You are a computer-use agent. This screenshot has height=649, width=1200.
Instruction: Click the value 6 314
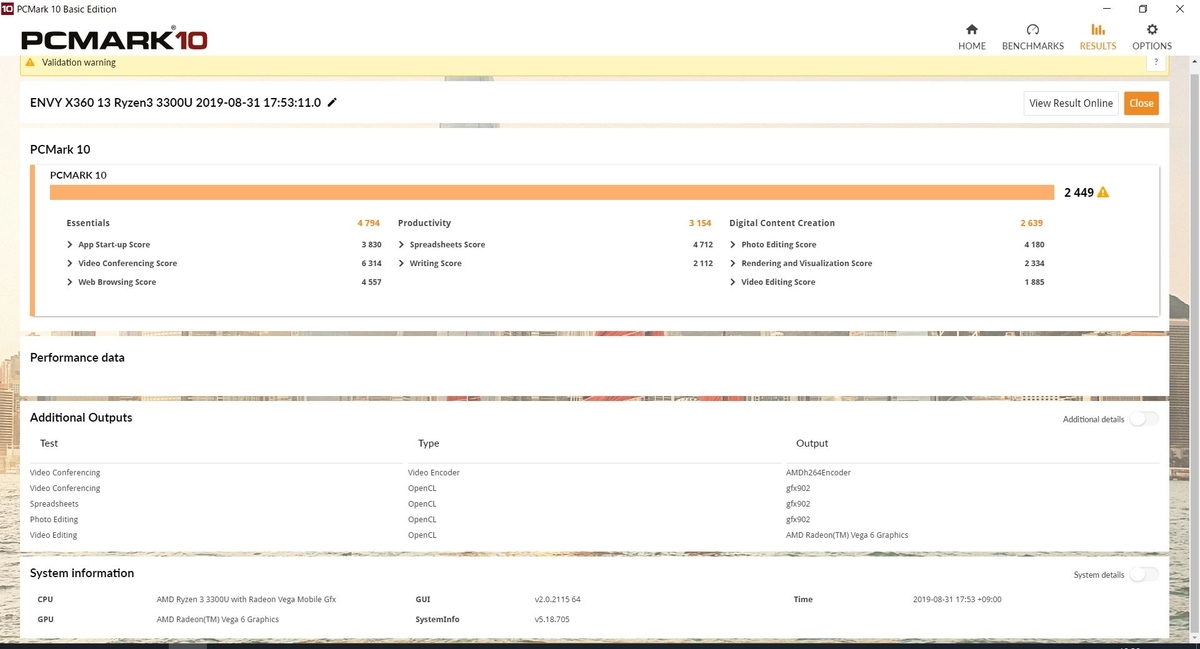371,264
